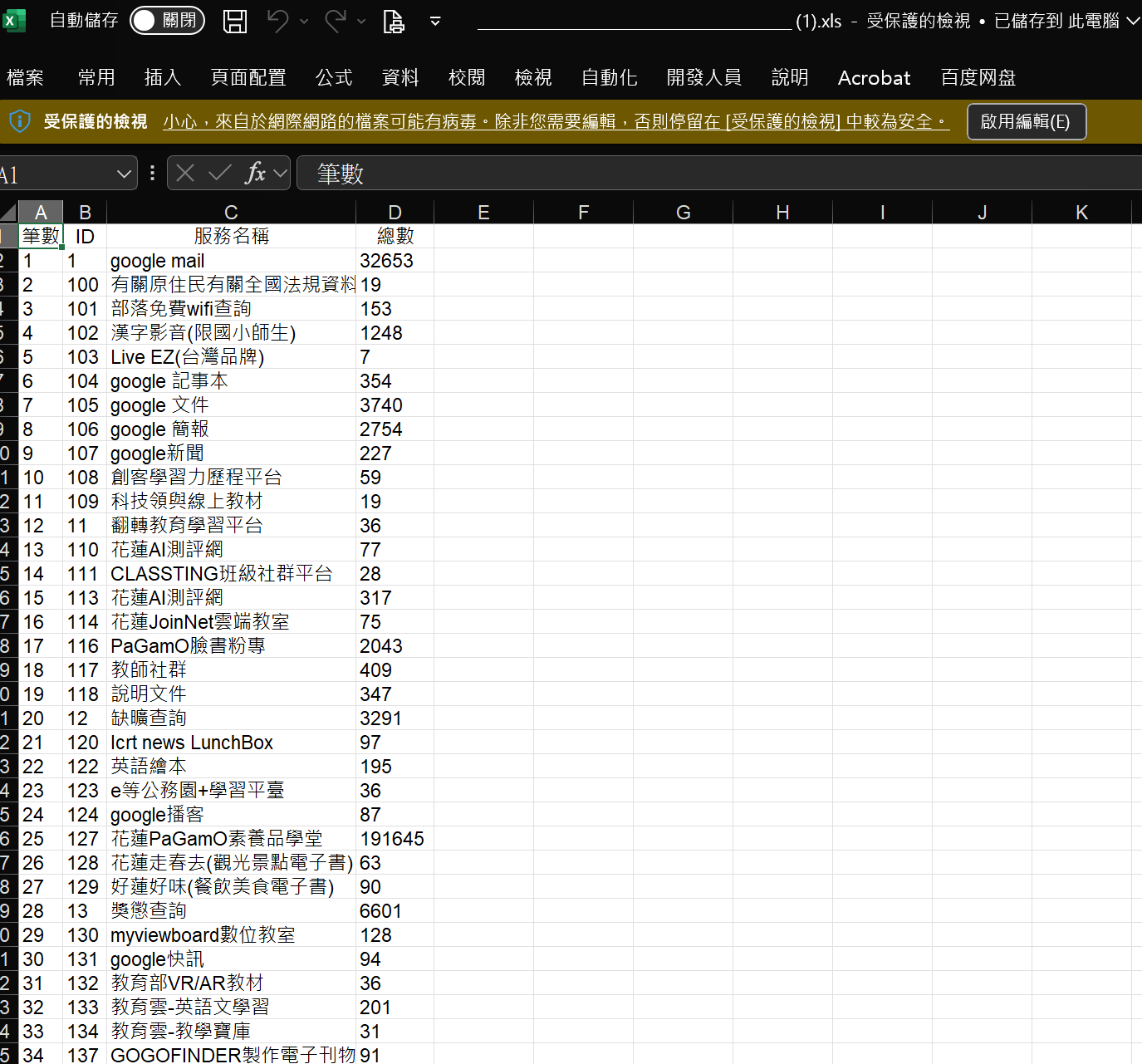Select the myviewboard數位教室 cell
Viewport: 1142px width, 1064px height.
231,935
